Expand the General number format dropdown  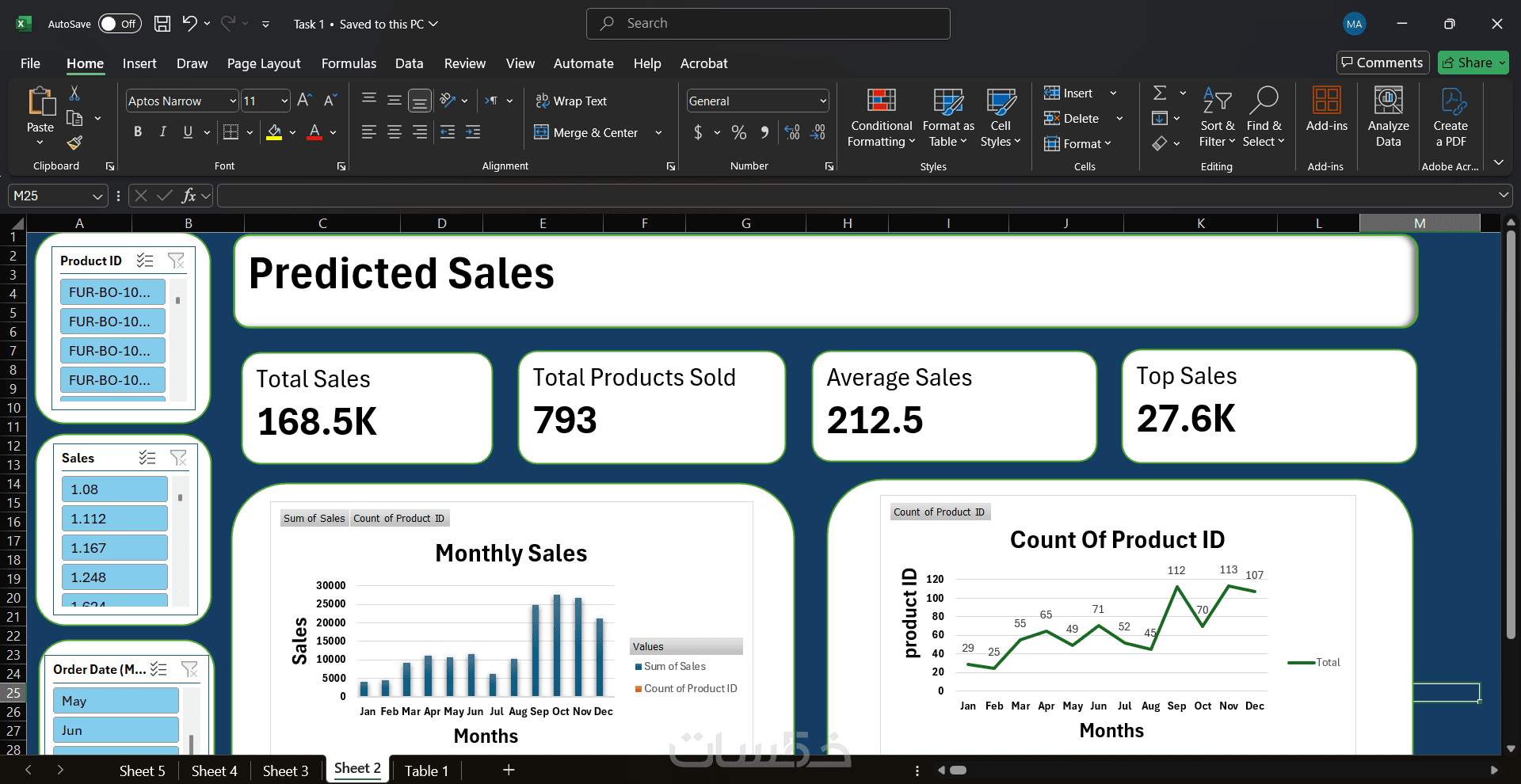coord(822,101)
